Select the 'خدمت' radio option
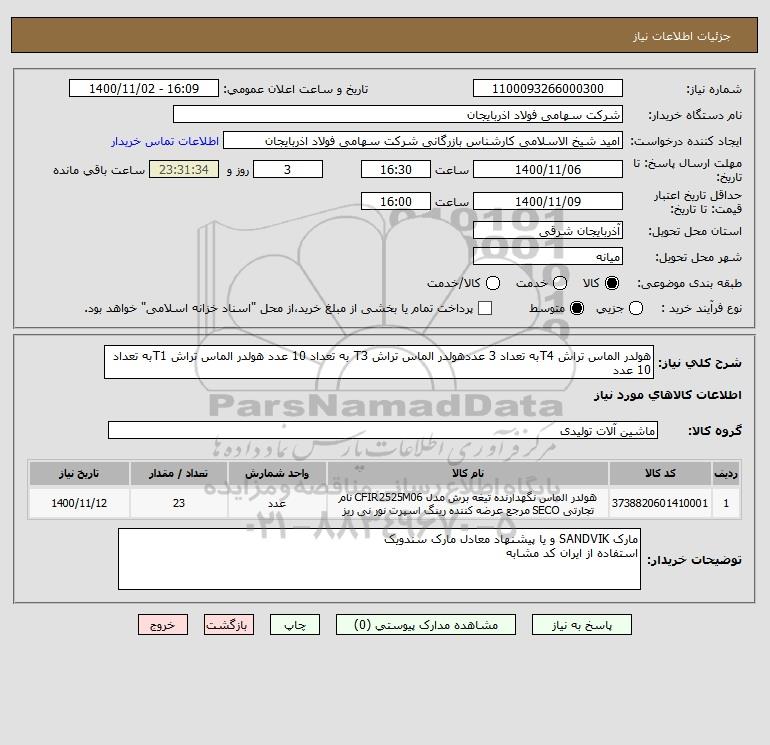Screen dimensions: 770x745 (x=560, y=283)
